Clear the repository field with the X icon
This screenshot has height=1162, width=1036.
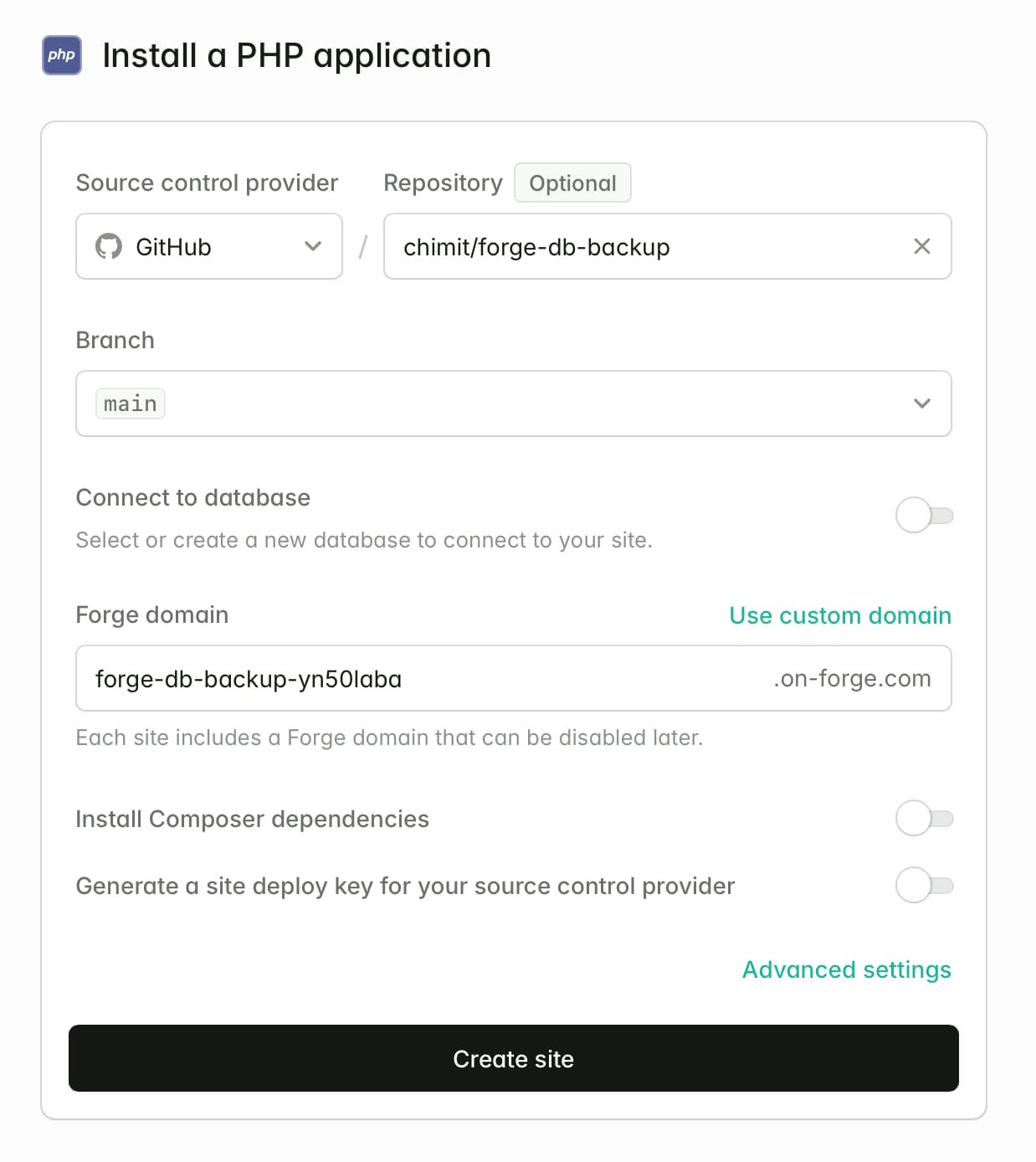pyautogui.click(x=922, y=246)
